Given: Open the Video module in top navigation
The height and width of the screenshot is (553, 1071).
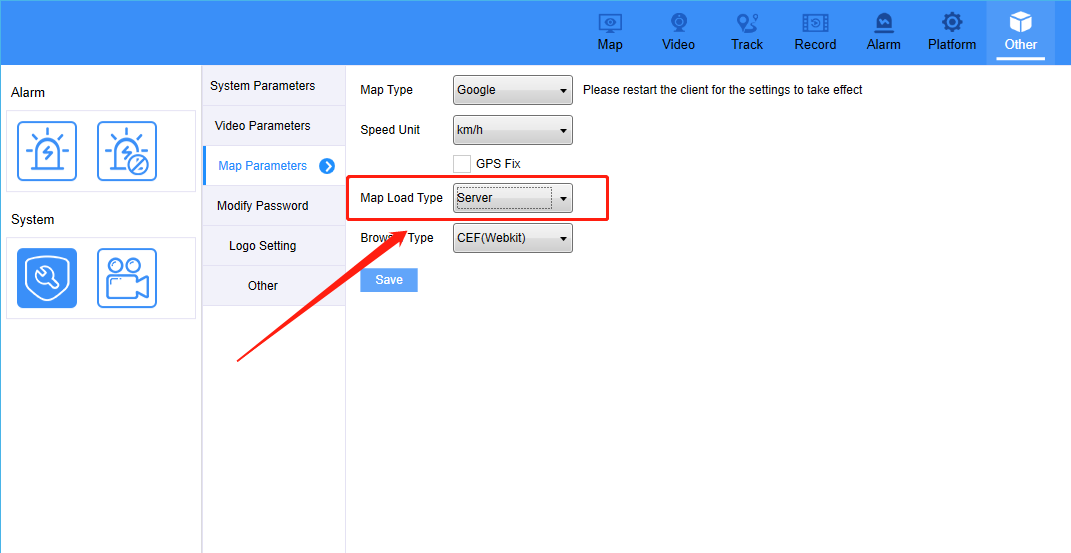Looking at the screenshot, I should [x=678, y=32].
